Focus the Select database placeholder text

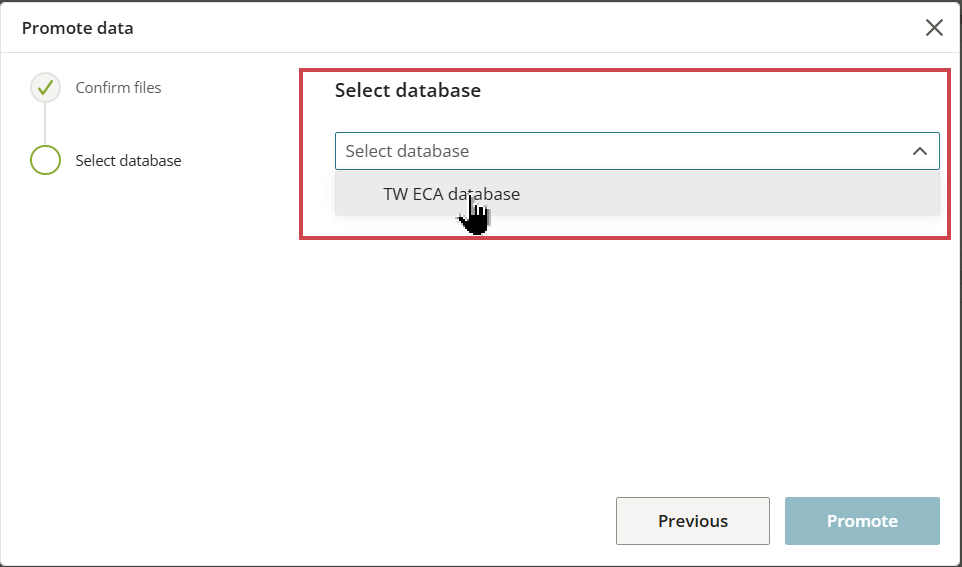[407, 151]
